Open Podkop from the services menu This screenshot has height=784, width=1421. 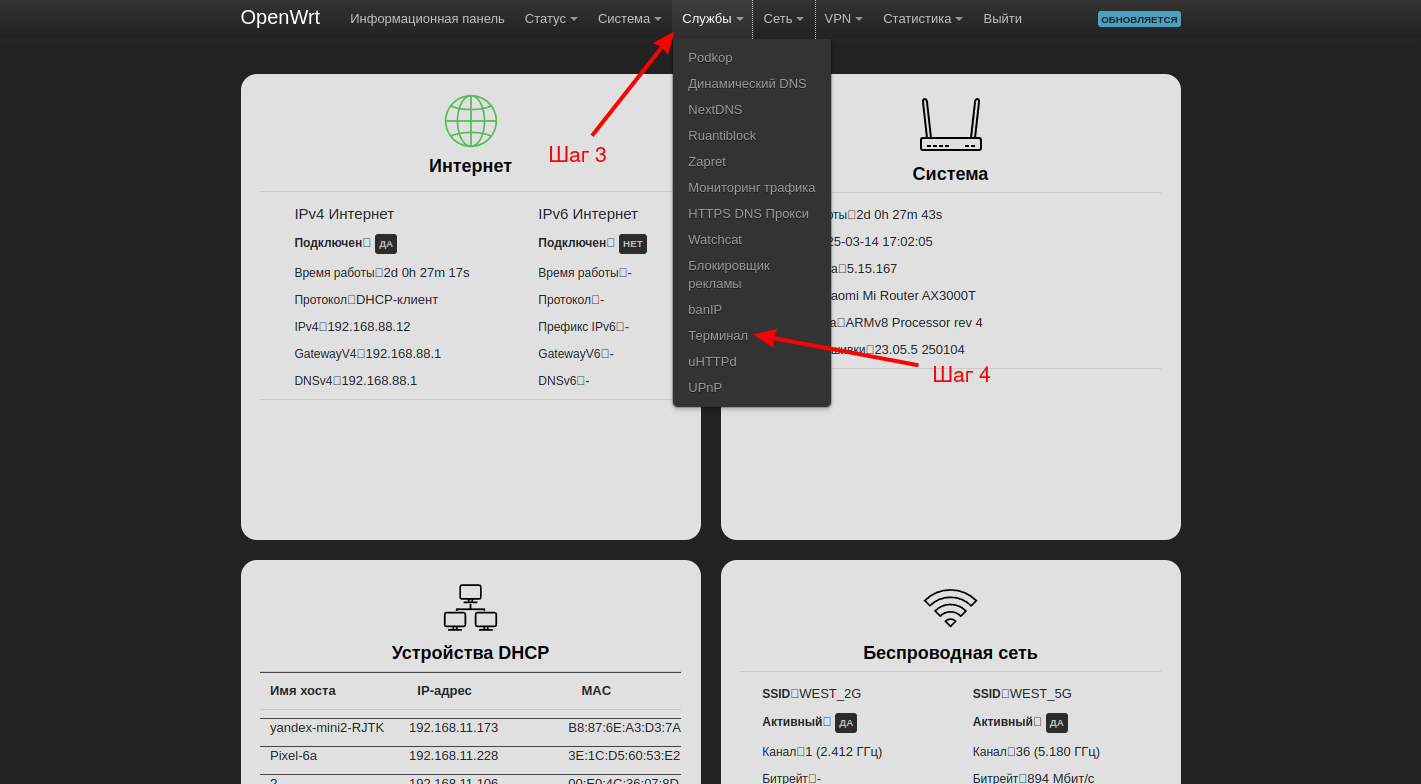(x=710, y=57)
